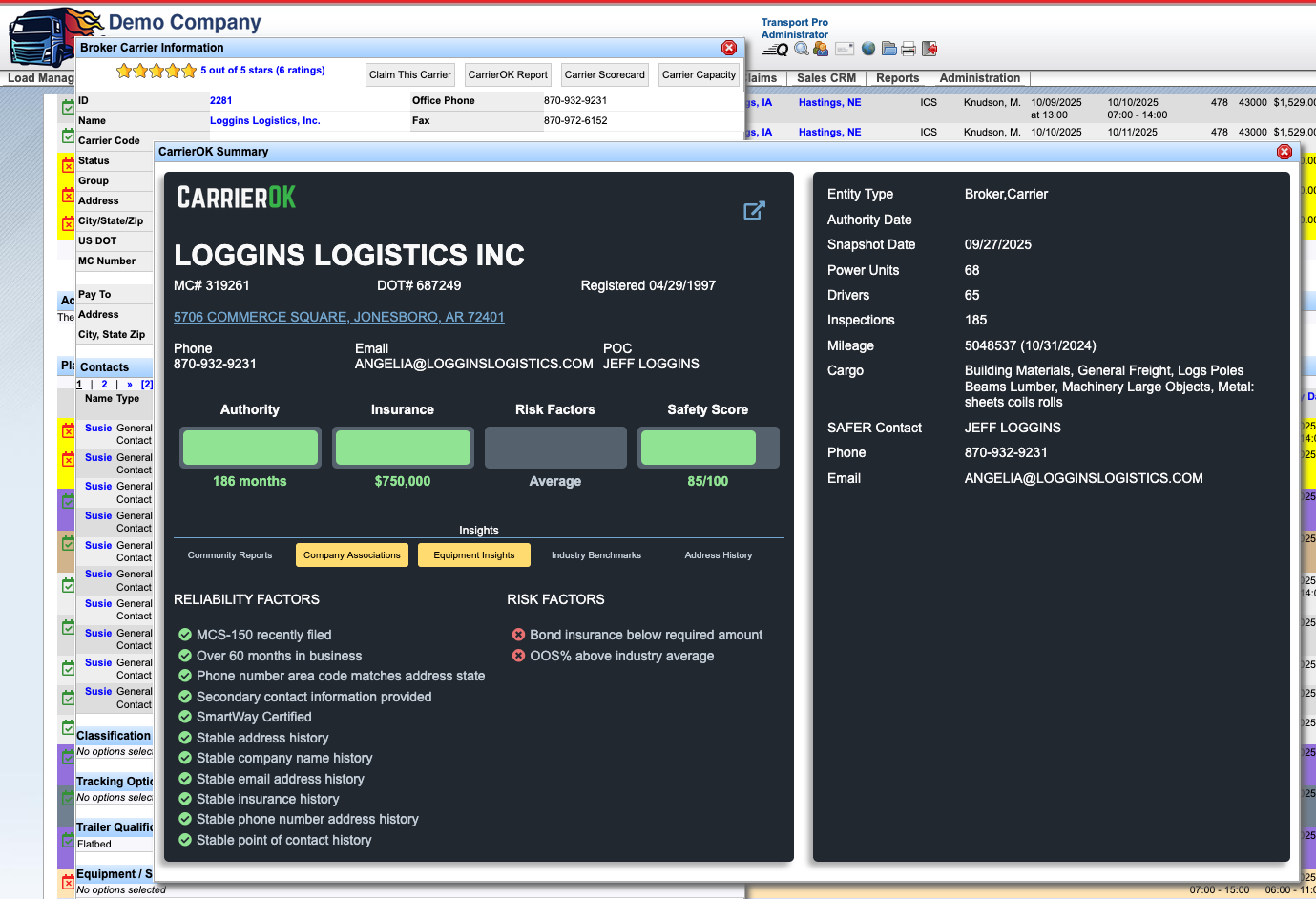
Task: Open the Administration menu
Action: click(x=980, y=78)
